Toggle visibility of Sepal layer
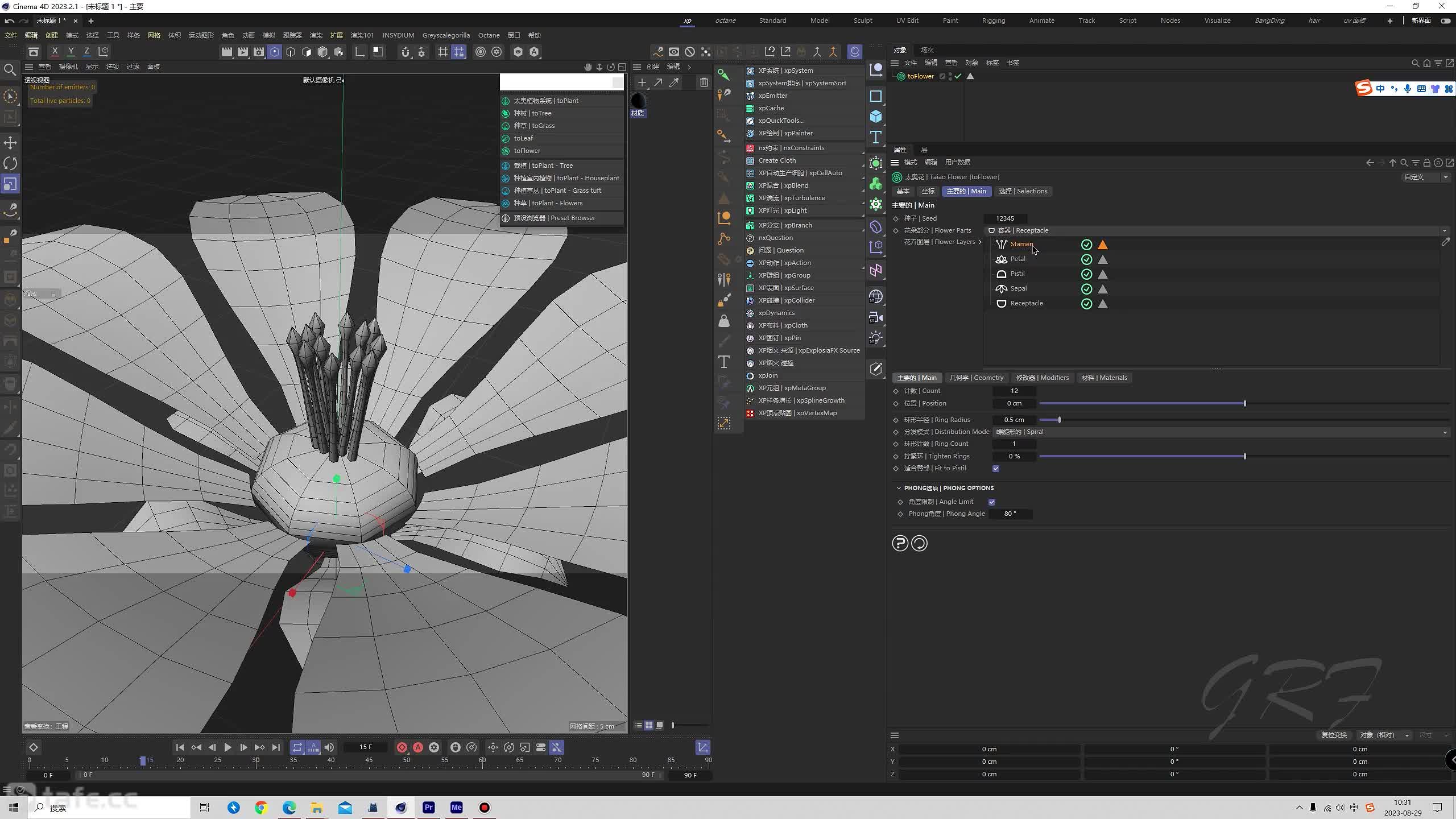Screen dimensions: 1456x819 tap(1087, 288)
